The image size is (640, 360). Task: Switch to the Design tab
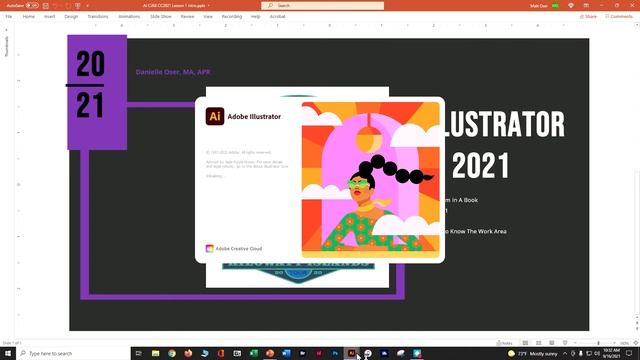pyautogui.click(x=71, y=17)
